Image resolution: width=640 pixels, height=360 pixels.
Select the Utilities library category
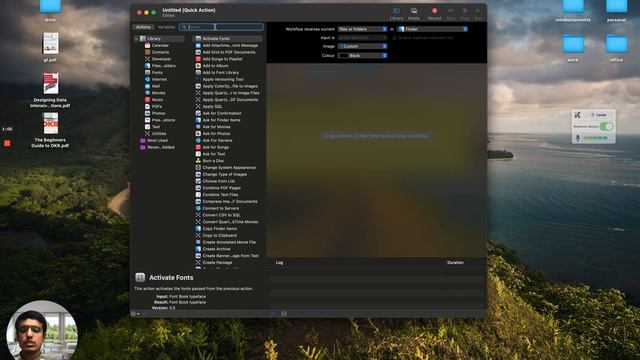tap(156, 133)
